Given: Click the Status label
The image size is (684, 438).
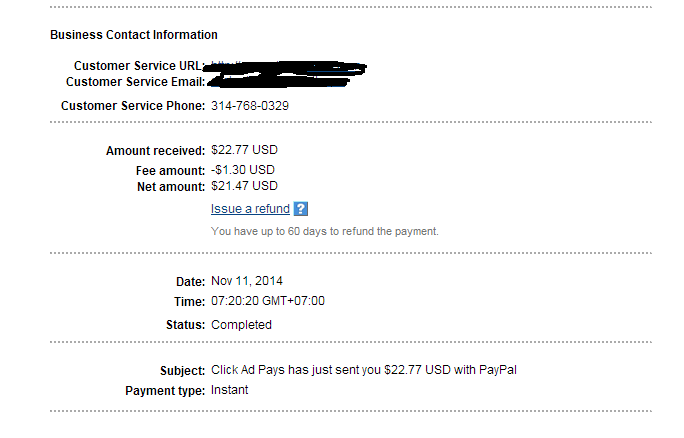Looking at the screenshot, I should tap(185, 325).
